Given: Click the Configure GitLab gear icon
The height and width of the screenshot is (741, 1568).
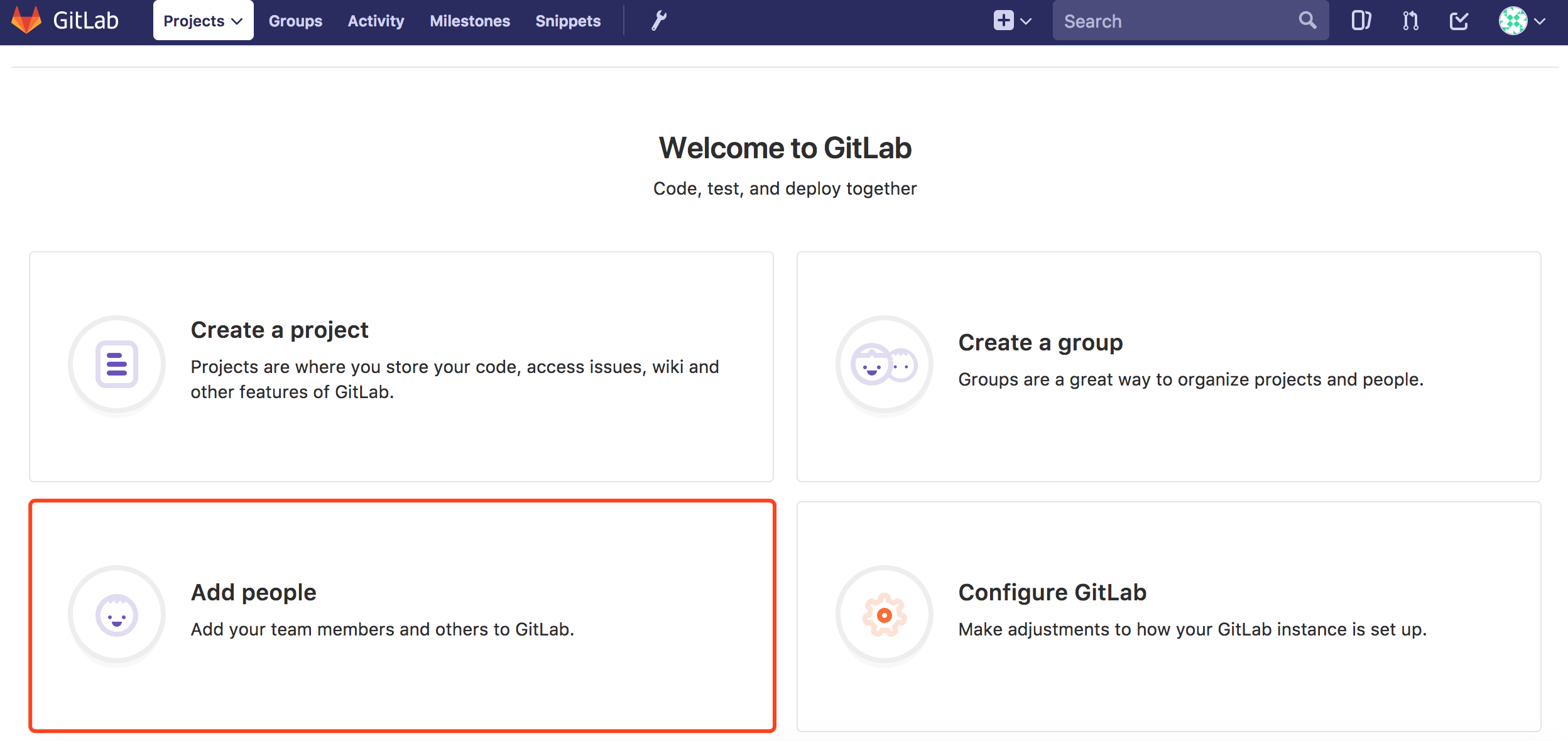Looking at the screenshot, I should tap(885, 615).
